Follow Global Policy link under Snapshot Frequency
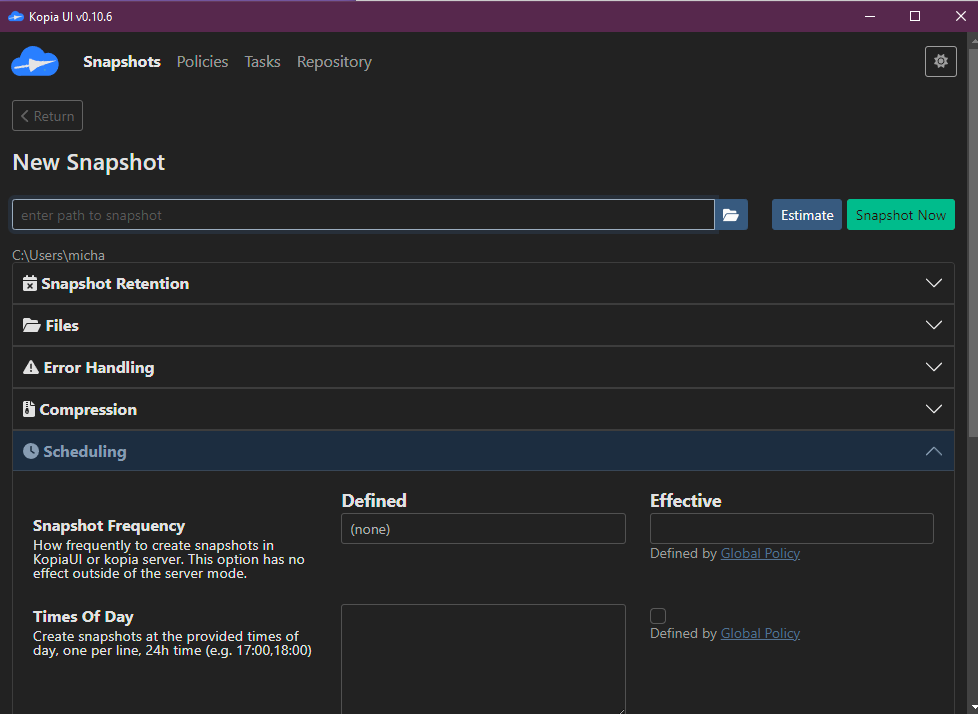 [x=760, y=554]
